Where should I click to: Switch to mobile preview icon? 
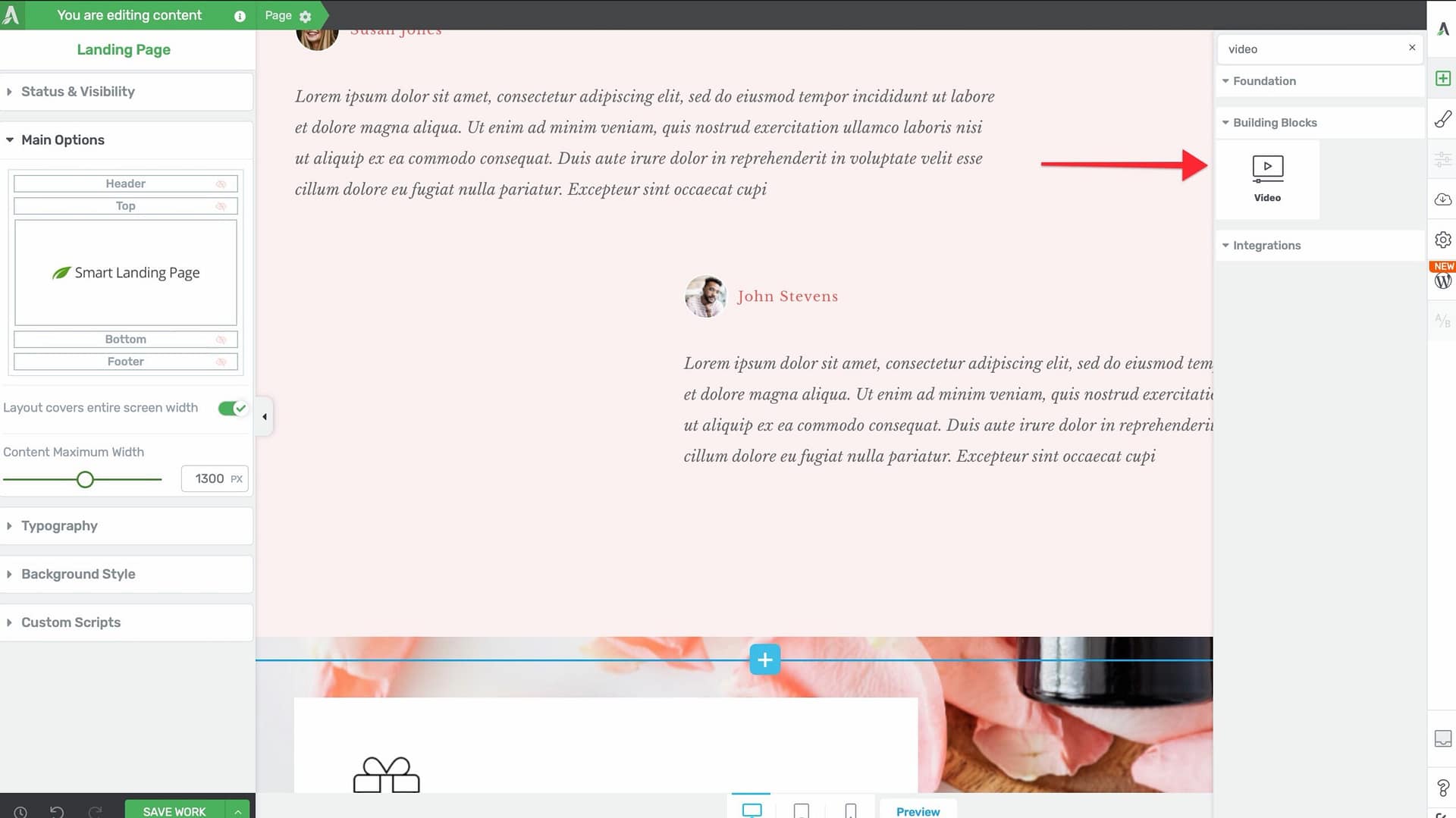pos(850,810)
